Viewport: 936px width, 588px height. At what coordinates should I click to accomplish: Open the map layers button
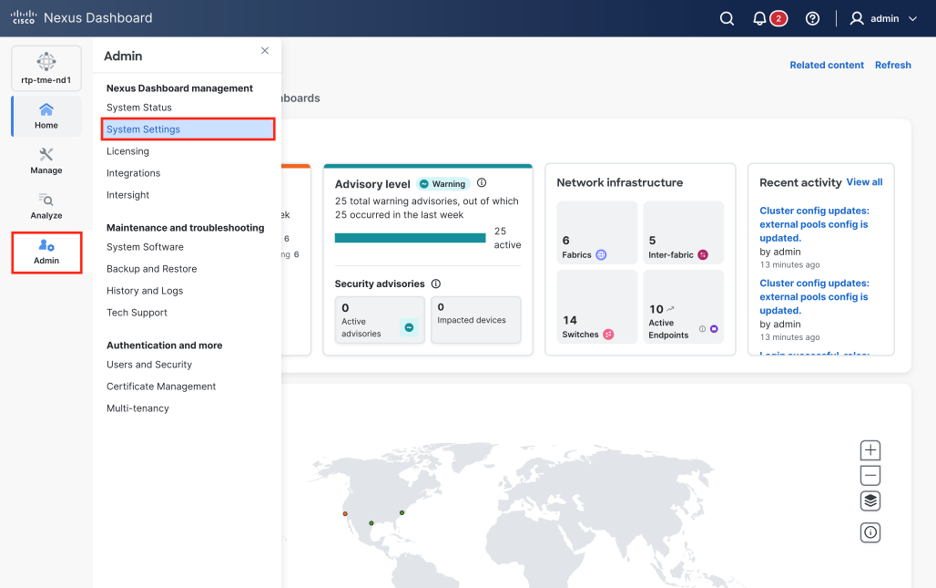pos(870,501)
